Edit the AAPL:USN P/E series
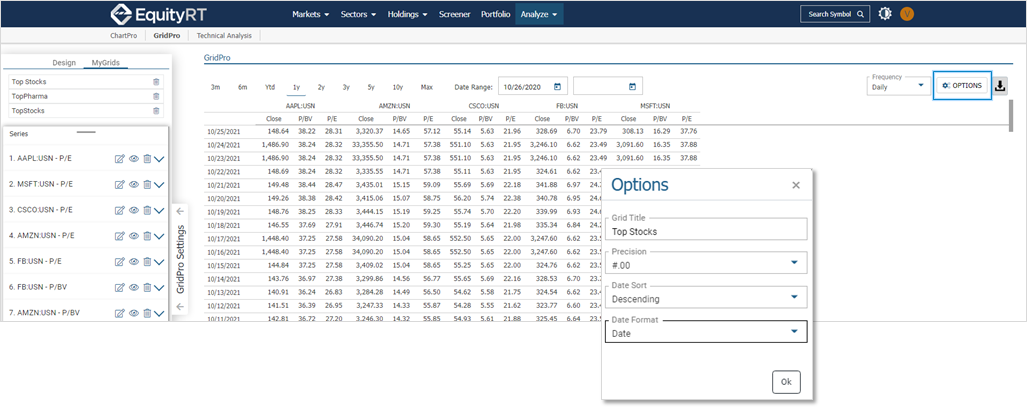Viewport: 1027px width, 409px height. [x=120, y=158]
